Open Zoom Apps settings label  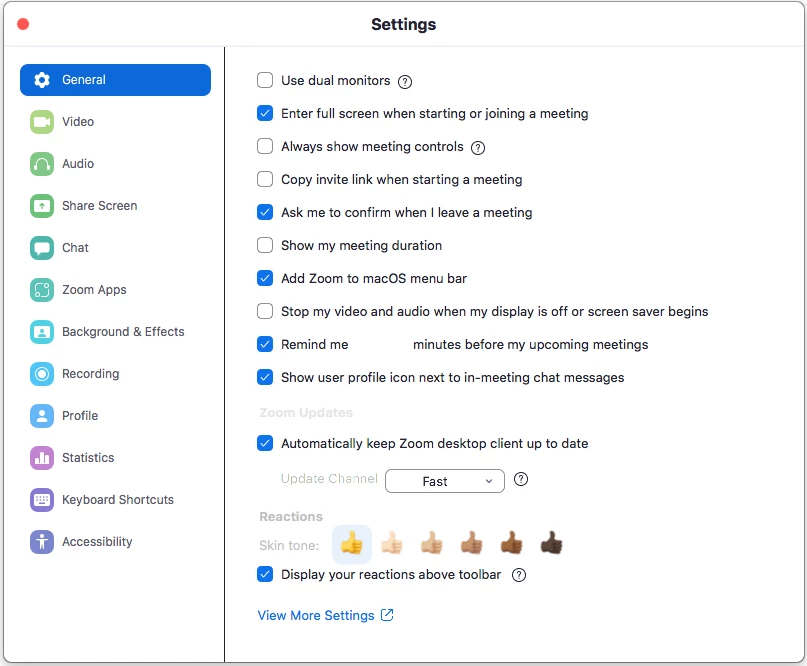pos(94,290)
